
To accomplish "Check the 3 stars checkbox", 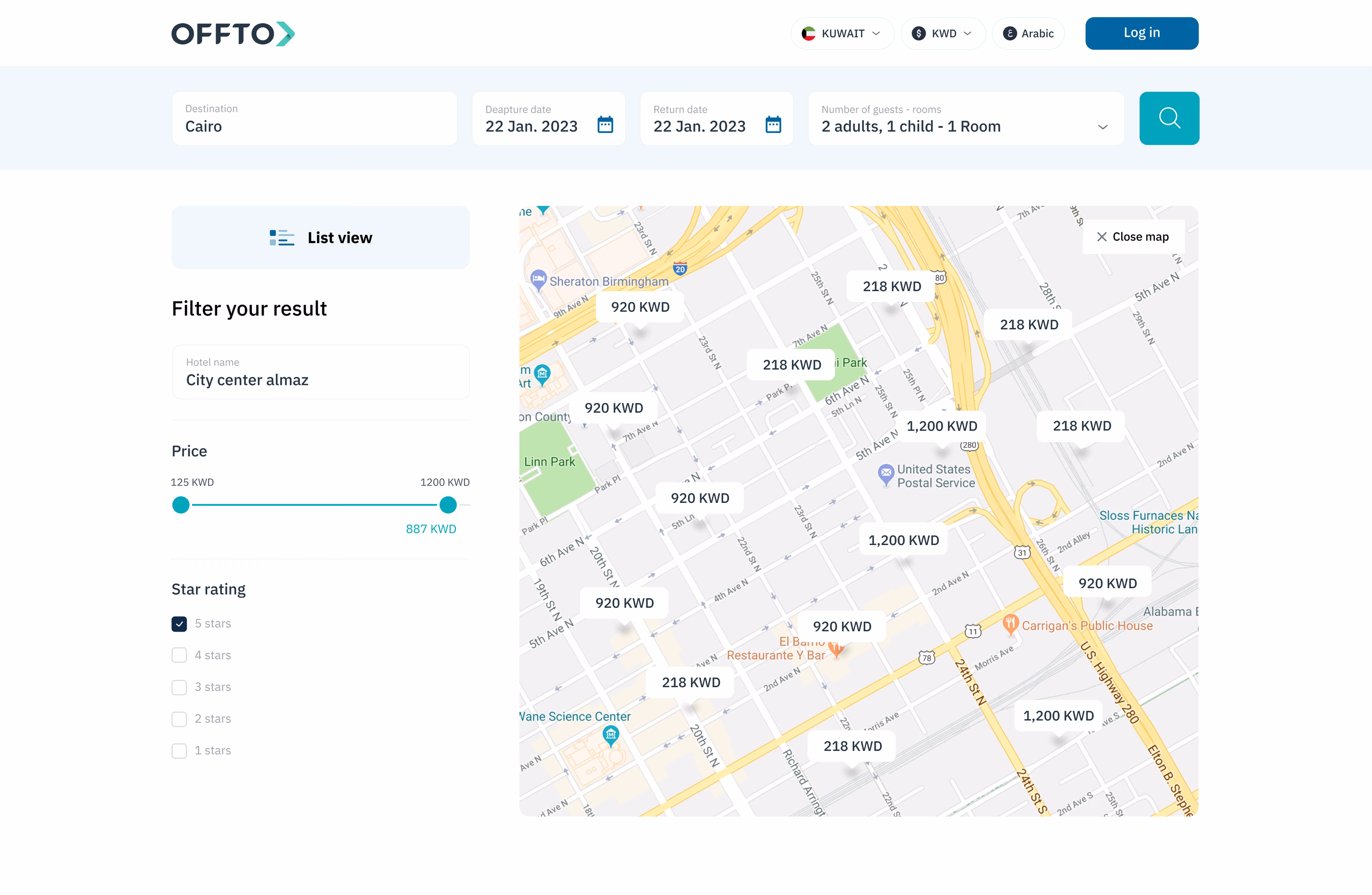I will (179, 687).
